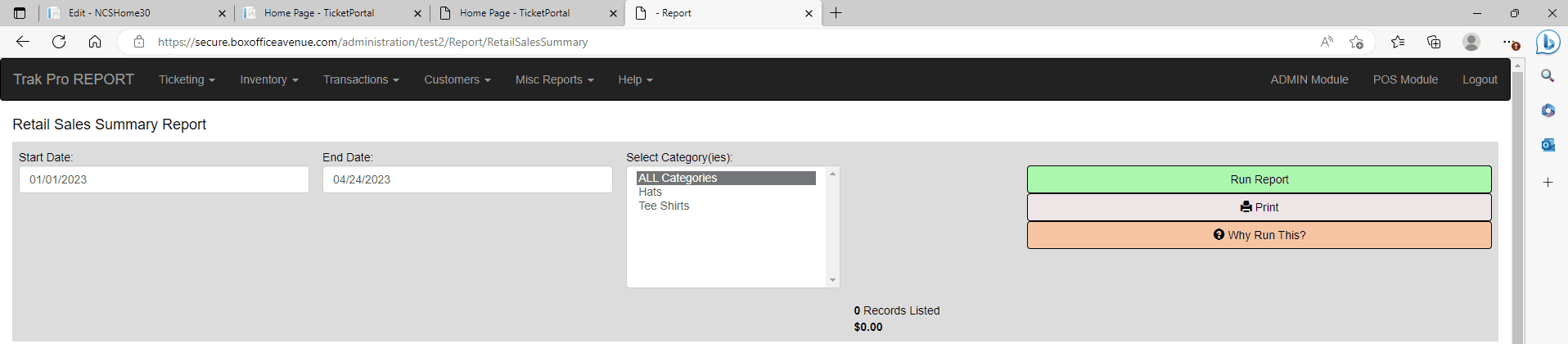Run the Retail Sales report

coord(1259,179)
